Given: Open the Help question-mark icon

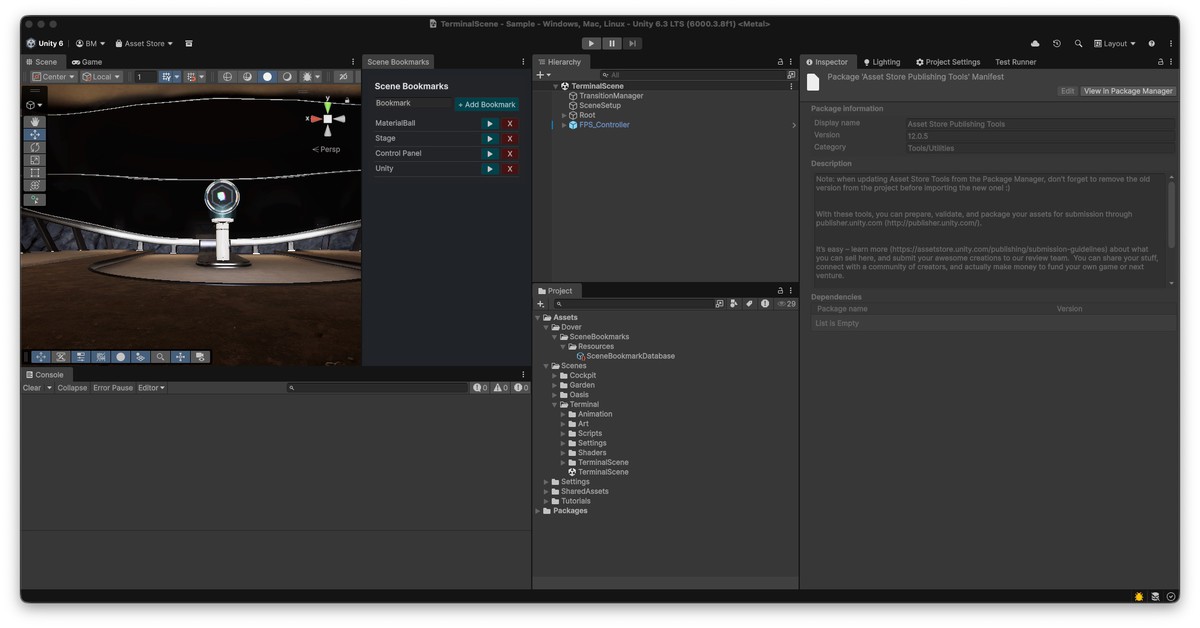Looking at the screenshot, I should pyautogui.click(x=1151, y=44).
